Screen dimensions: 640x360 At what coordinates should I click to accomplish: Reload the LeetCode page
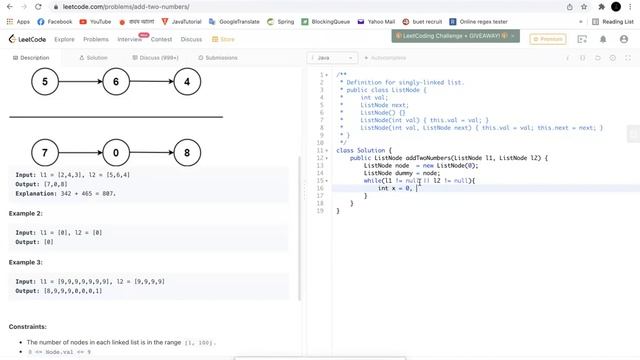(38, 7)
